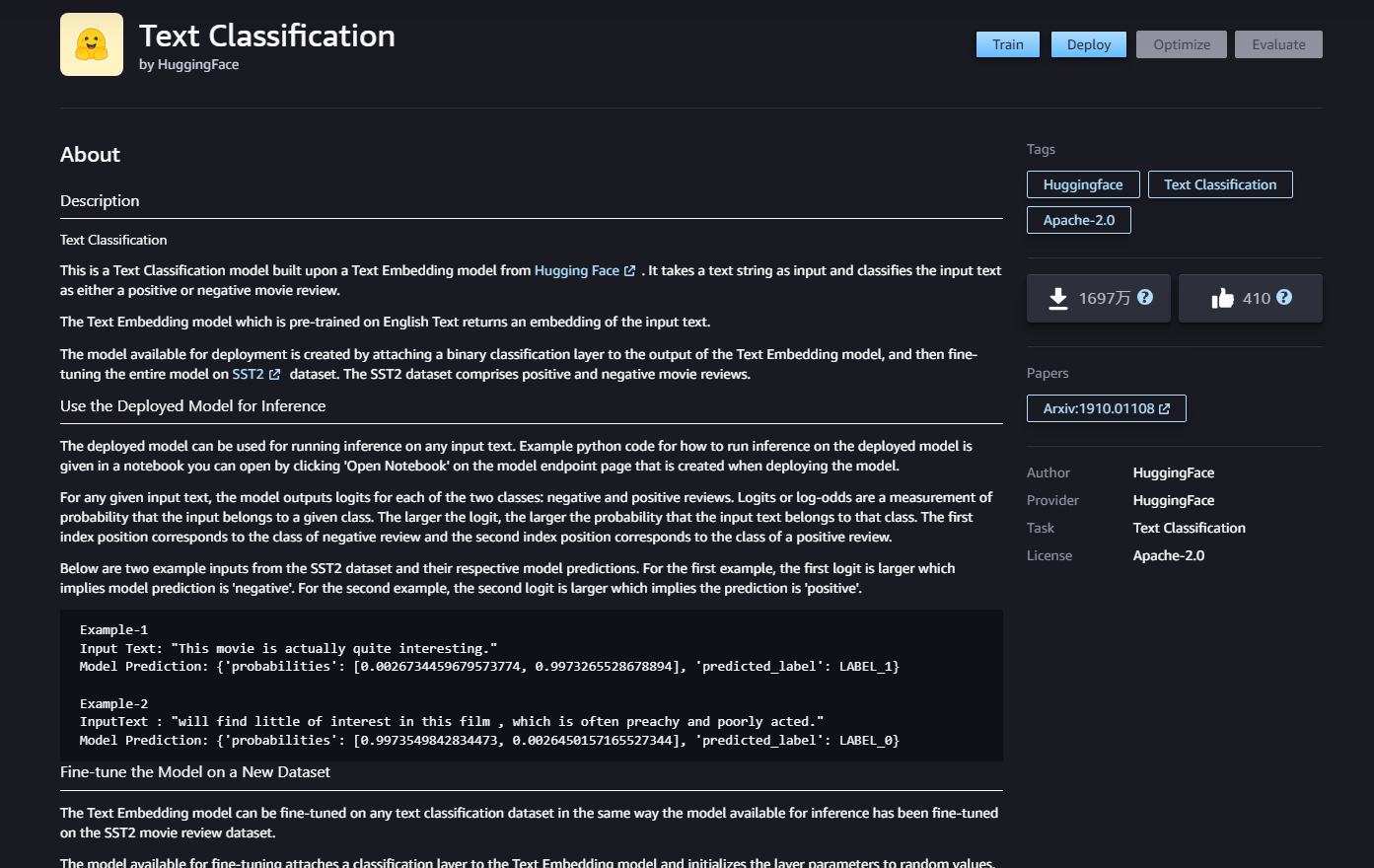This screenshot has height=868, width=1374.
Task: Open the help tooltip beside download count
Action: (1145, 297)
